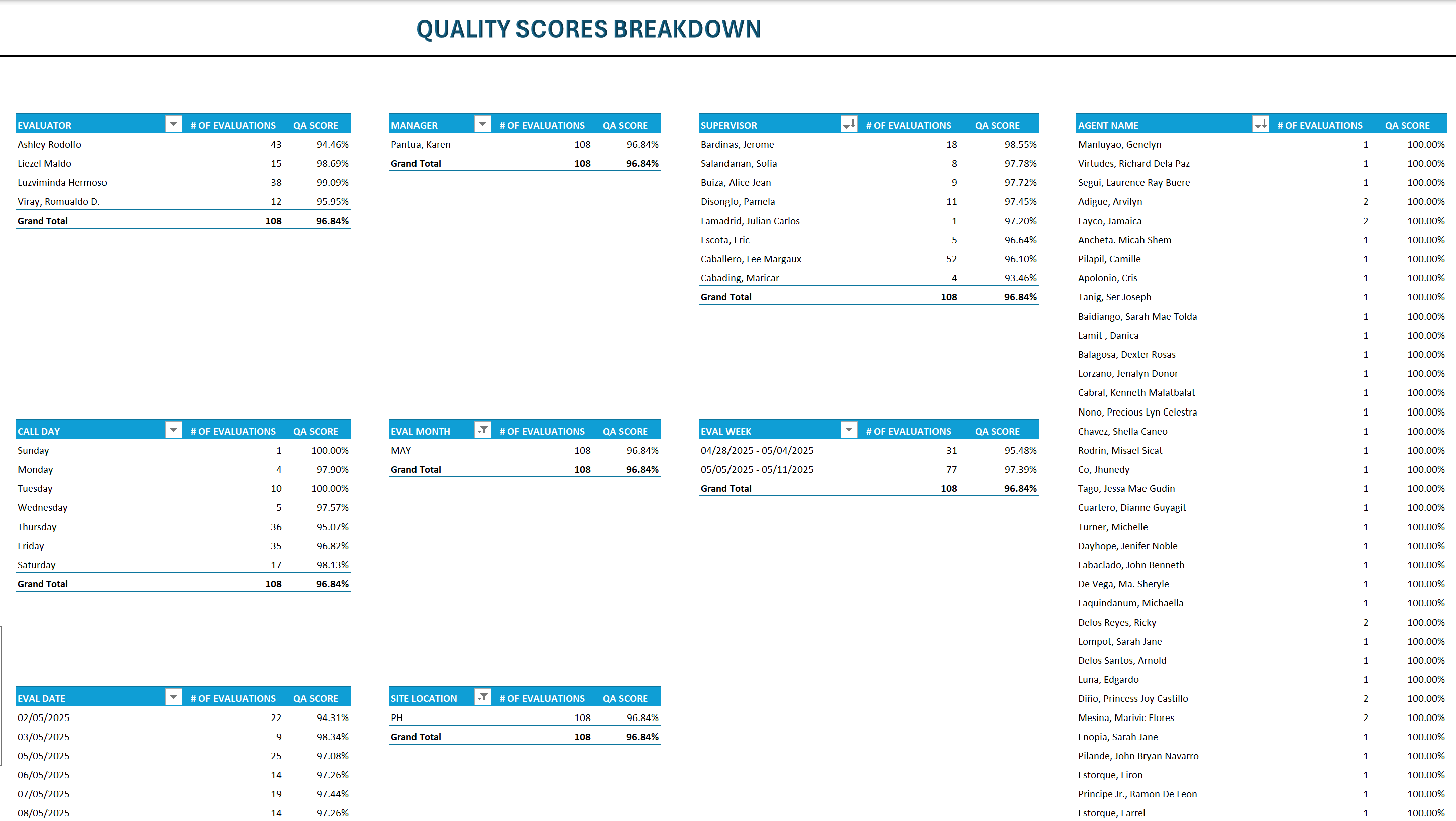Open the EVAL WEEK filter dropdown
The width and height of the screenshot is (1456, 821).
849,430
